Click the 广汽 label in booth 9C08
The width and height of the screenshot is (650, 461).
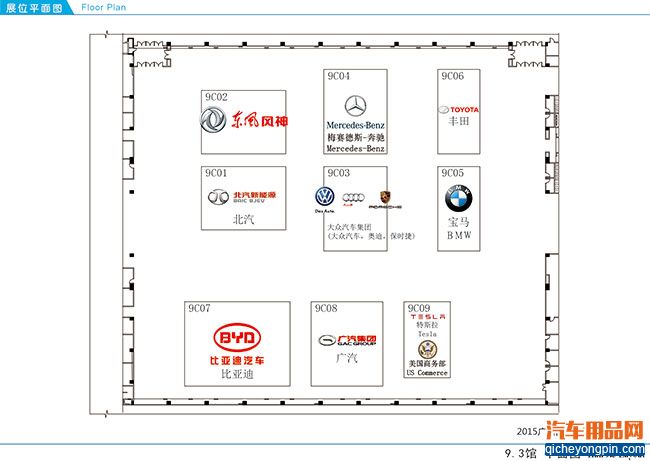coord(347,357)
